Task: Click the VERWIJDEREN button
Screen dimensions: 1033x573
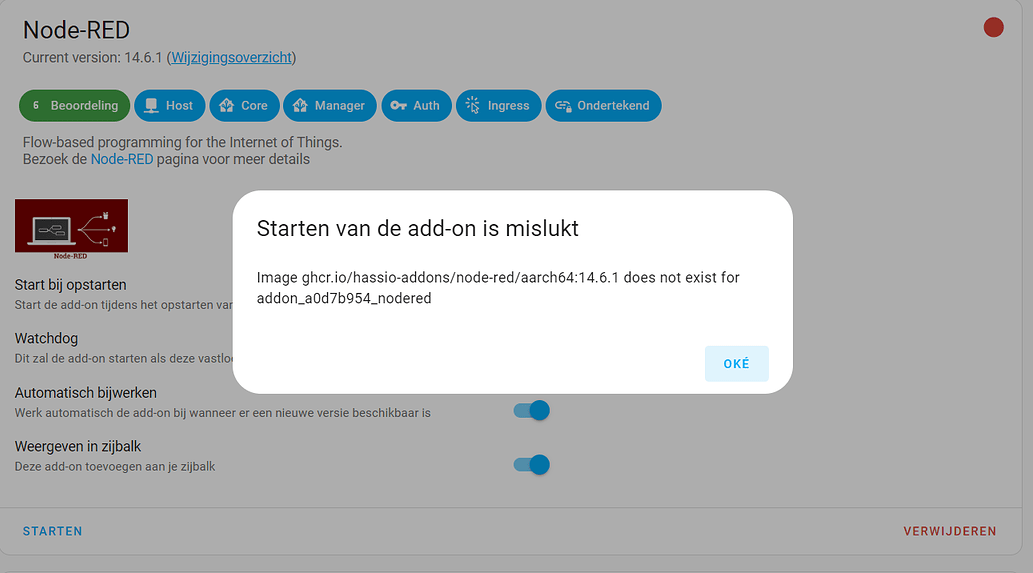Action: pos(949,531)
